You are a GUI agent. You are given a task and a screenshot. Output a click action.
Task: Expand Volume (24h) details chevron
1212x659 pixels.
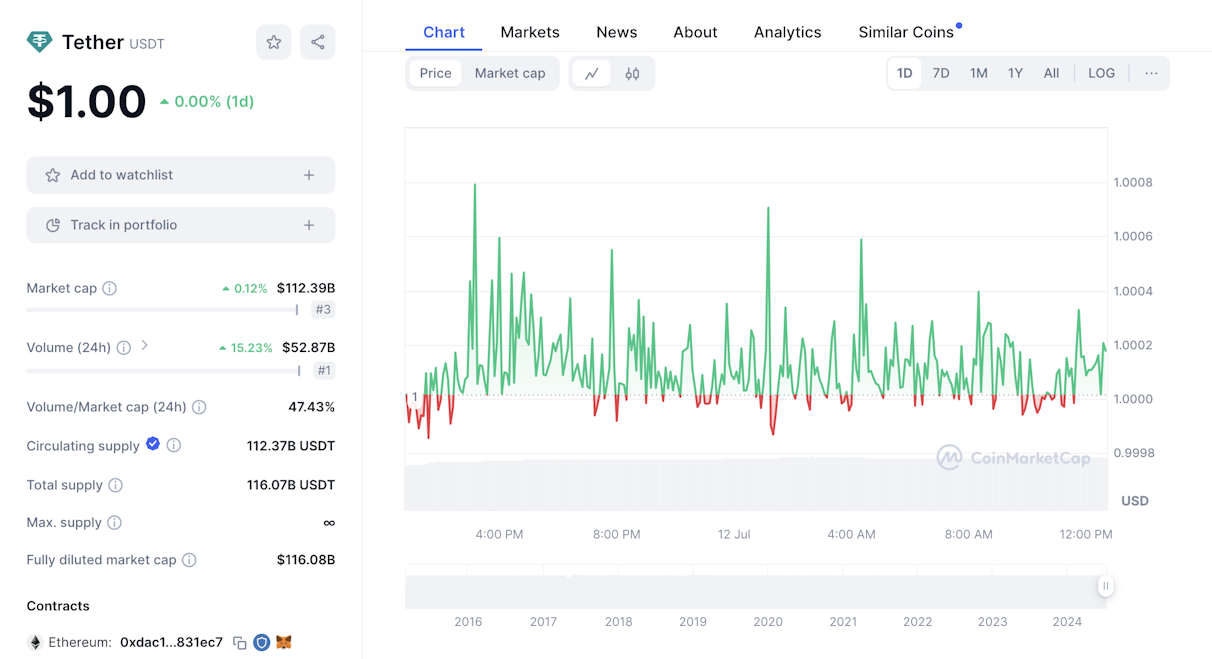145,345
